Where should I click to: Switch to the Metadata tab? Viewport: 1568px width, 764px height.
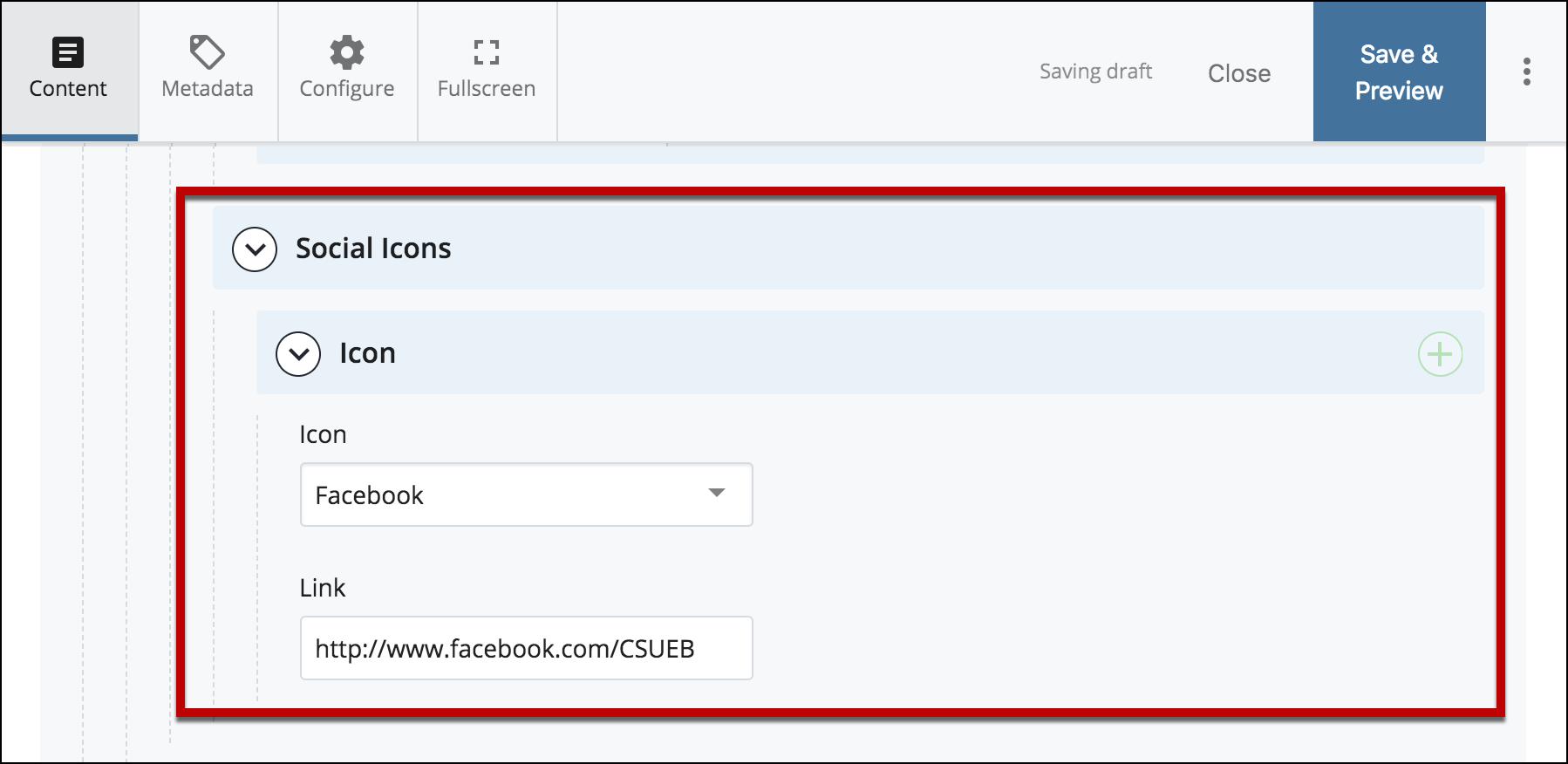(x=208, y=72)
